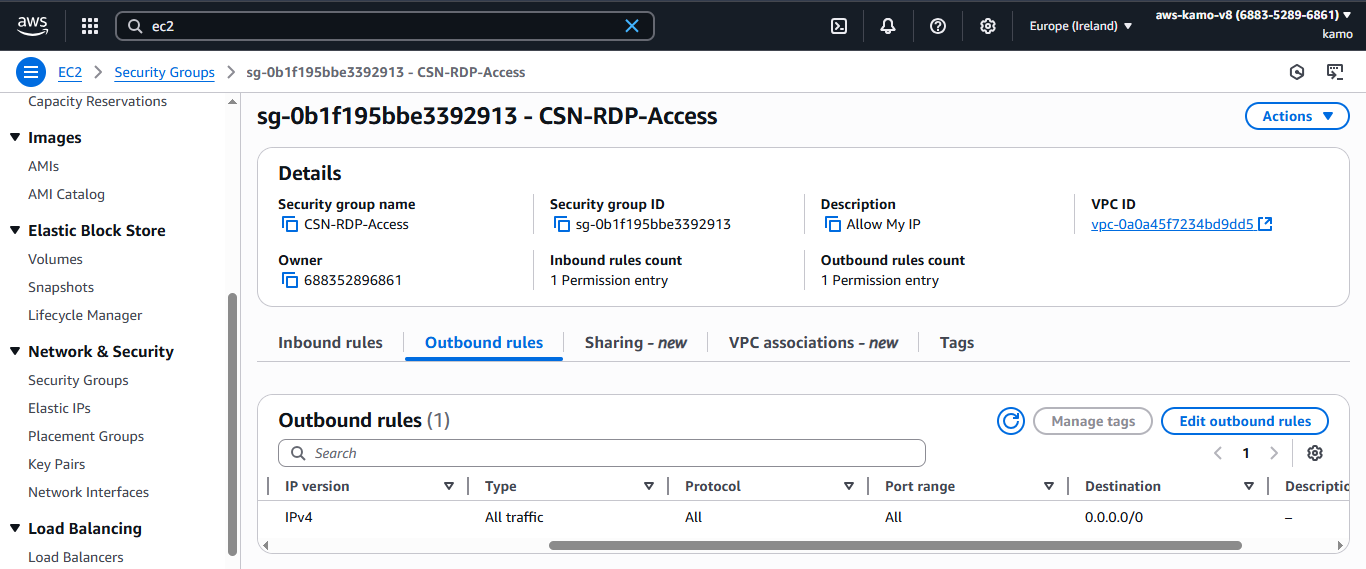The width and height of the screenshot is (1366, 569).
Task: Click the hexagon clock icon below top bar
Action: click(x=1297, y=72)
